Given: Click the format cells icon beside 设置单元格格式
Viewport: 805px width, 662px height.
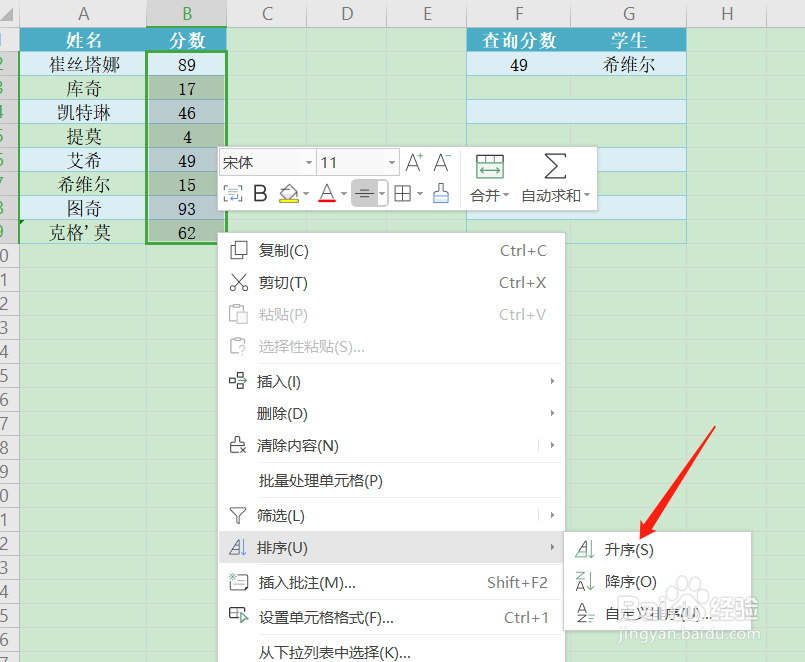Looking at the screenshot, I should 238,615.
